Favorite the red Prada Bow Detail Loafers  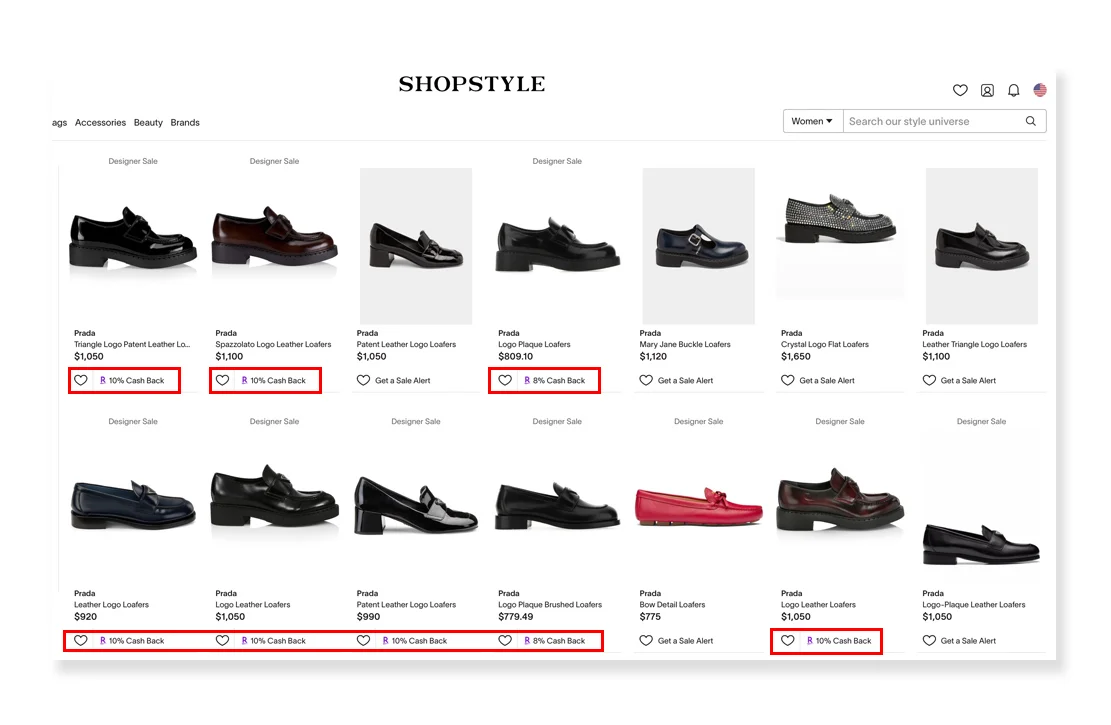(x=646, y=640)
